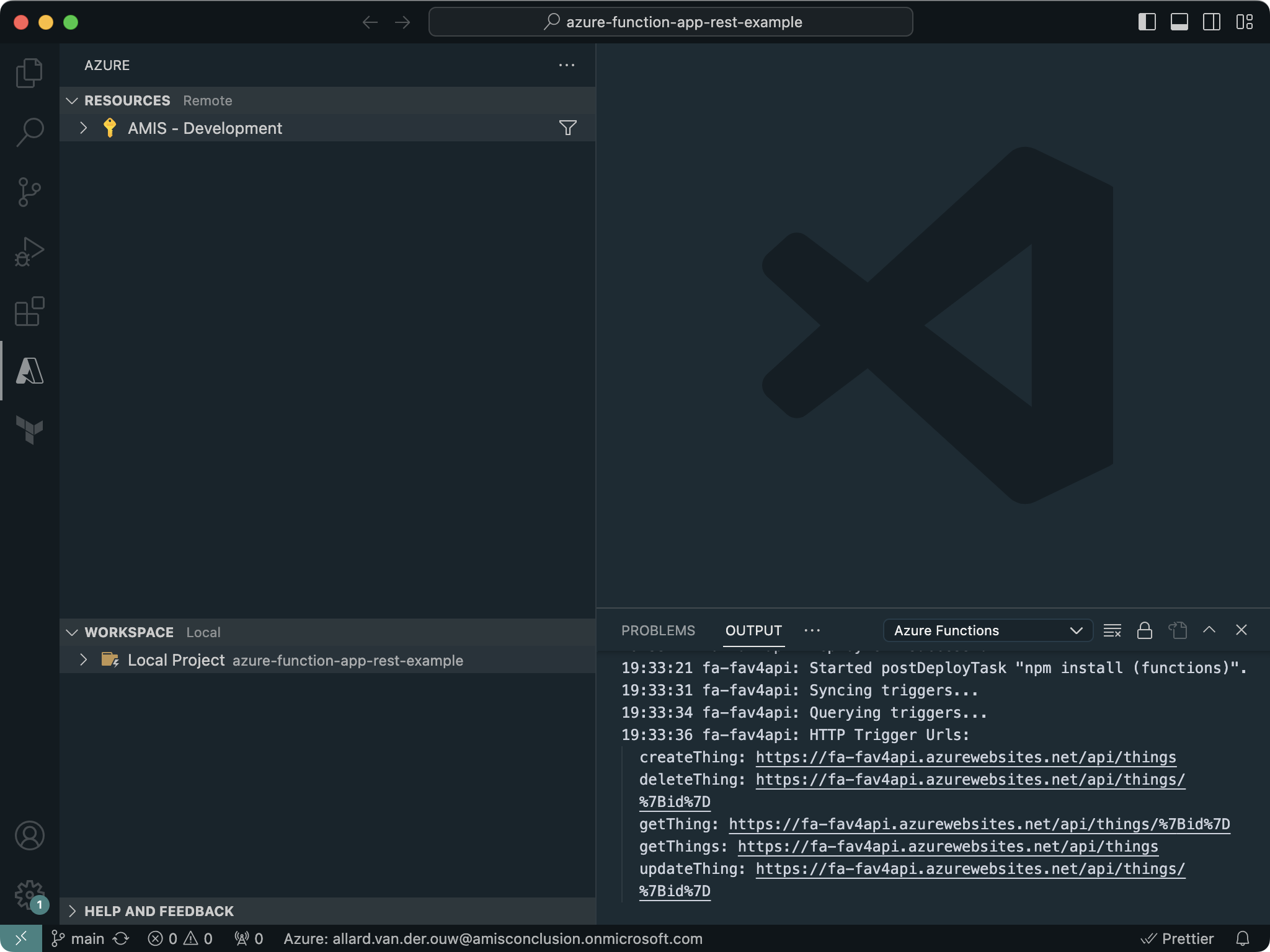
Task: Open the Azure Functions output channel dropdown
Action: [x=987, y=630]
